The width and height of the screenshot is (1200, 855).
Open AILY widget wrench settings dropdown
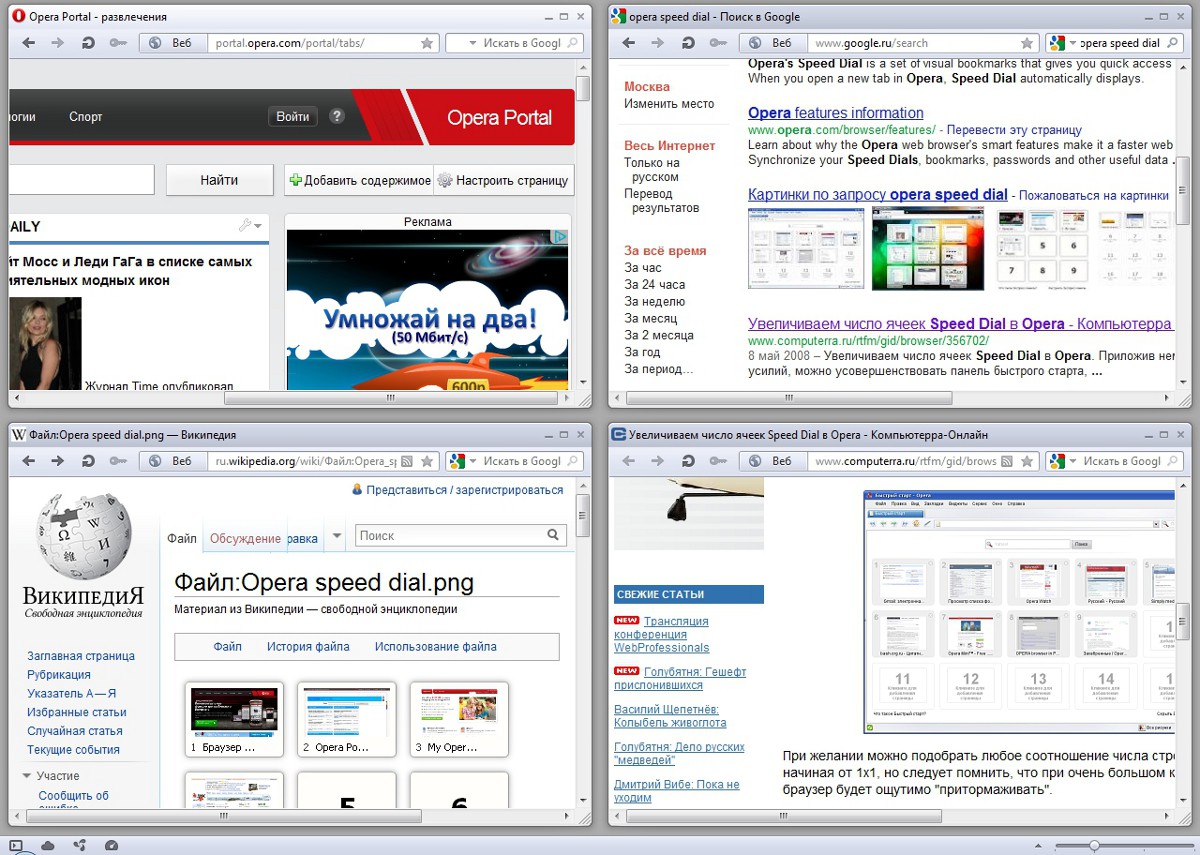[250, 226]
